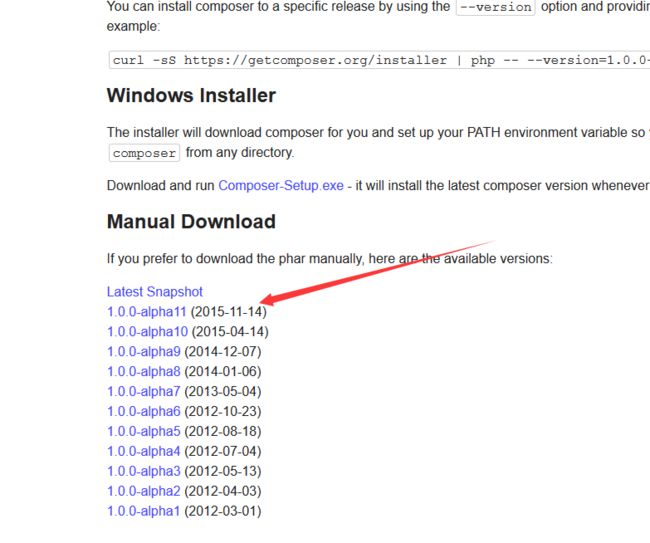Click the curl installer command code block
This screenshot has width=650, height=543.
pos(379,60)
